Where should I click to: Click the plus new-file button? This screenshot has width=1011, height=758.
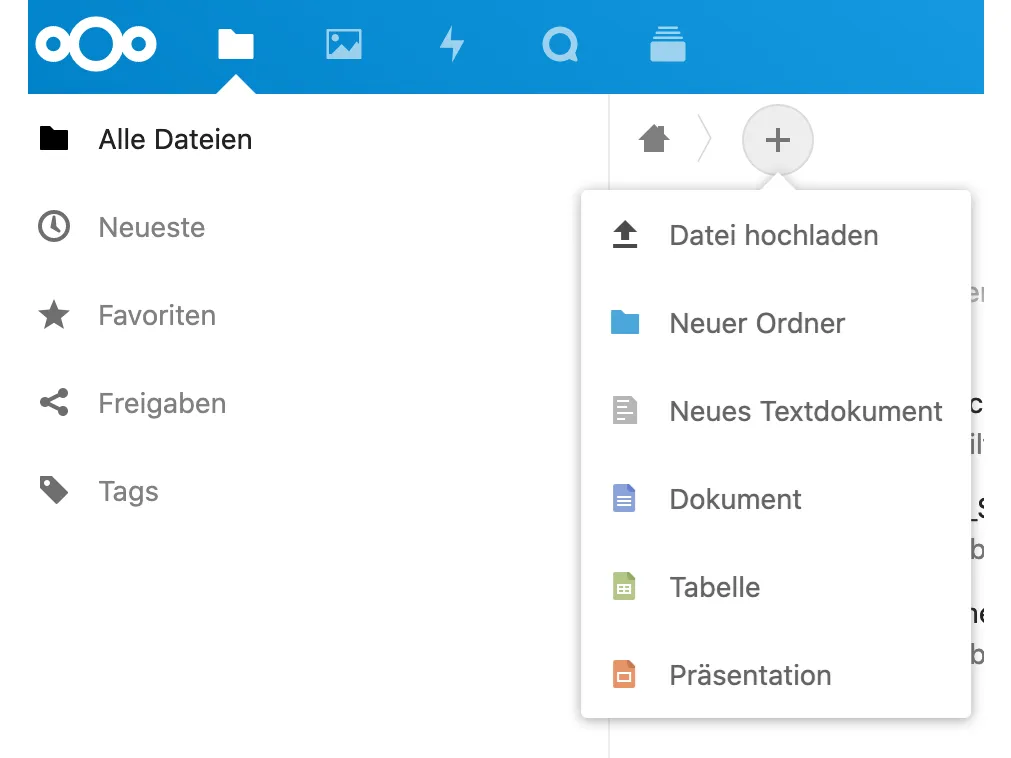778,140
